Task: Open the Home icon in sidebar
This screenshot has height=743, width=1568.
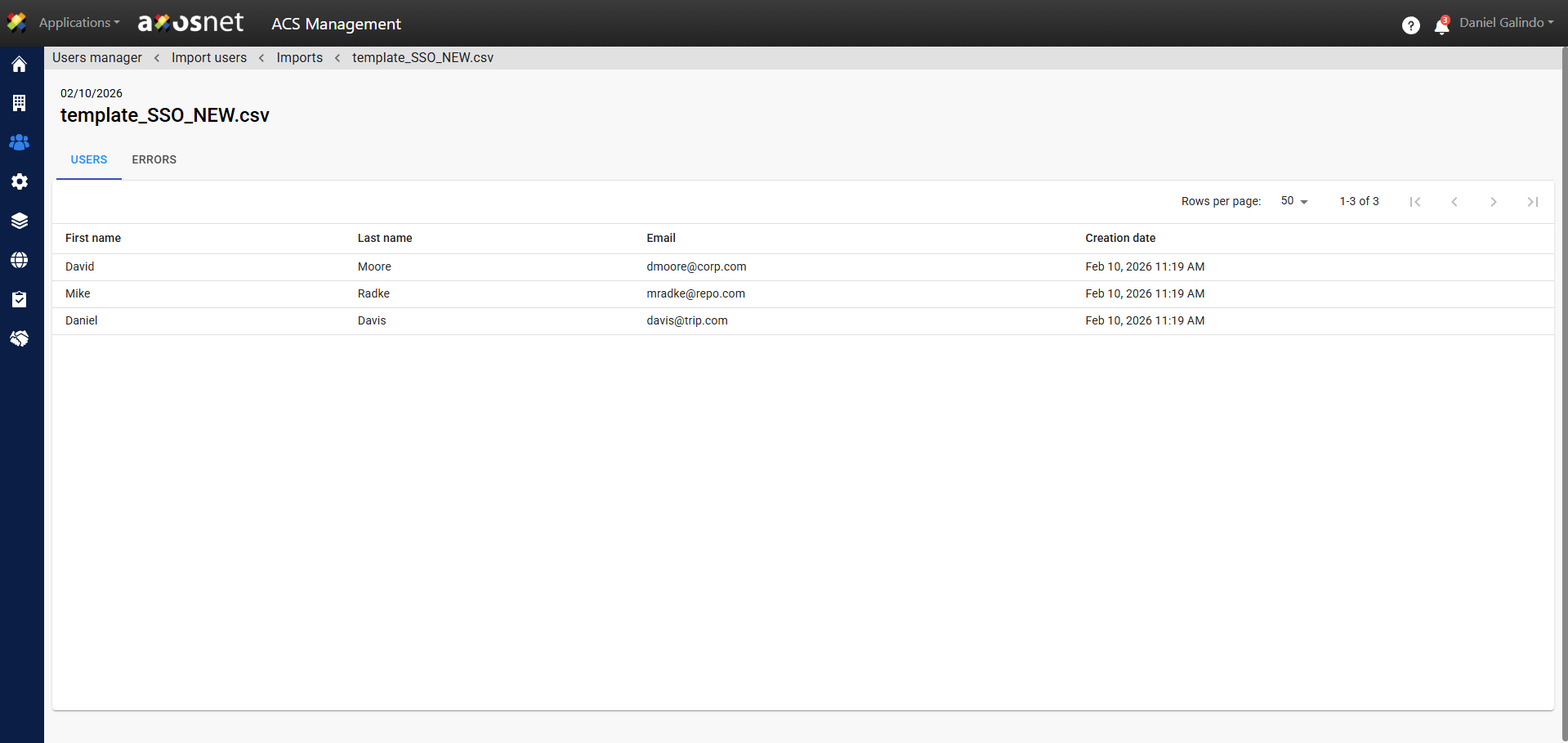Action: [x=20, y=65]
